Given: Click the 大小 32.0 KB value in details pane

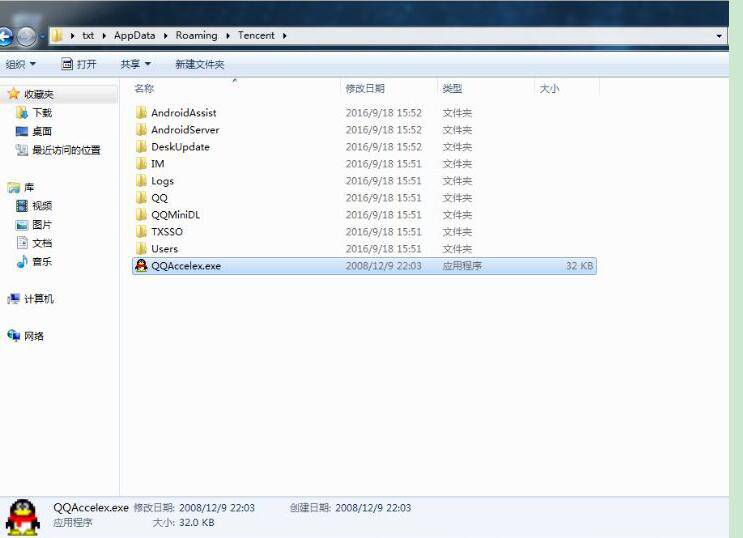Looking at the screenshot, I should click(197, 522).
